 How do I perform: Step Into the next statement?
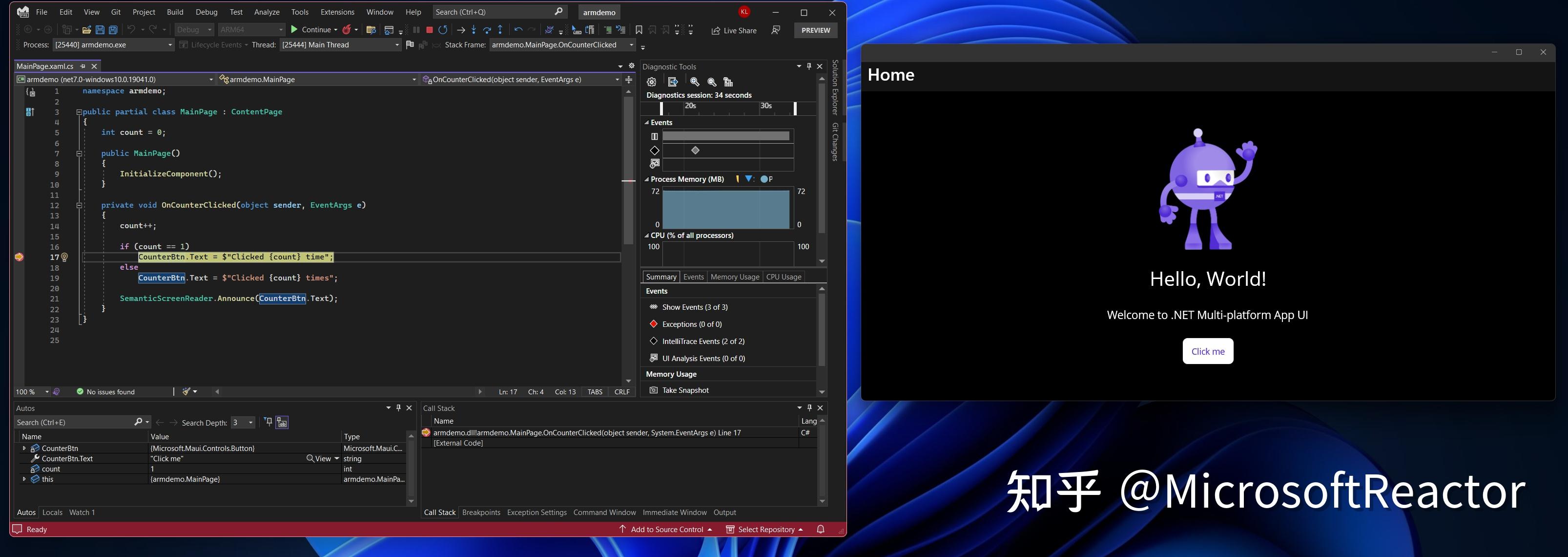pyautogui.click(x=474, y=29)
